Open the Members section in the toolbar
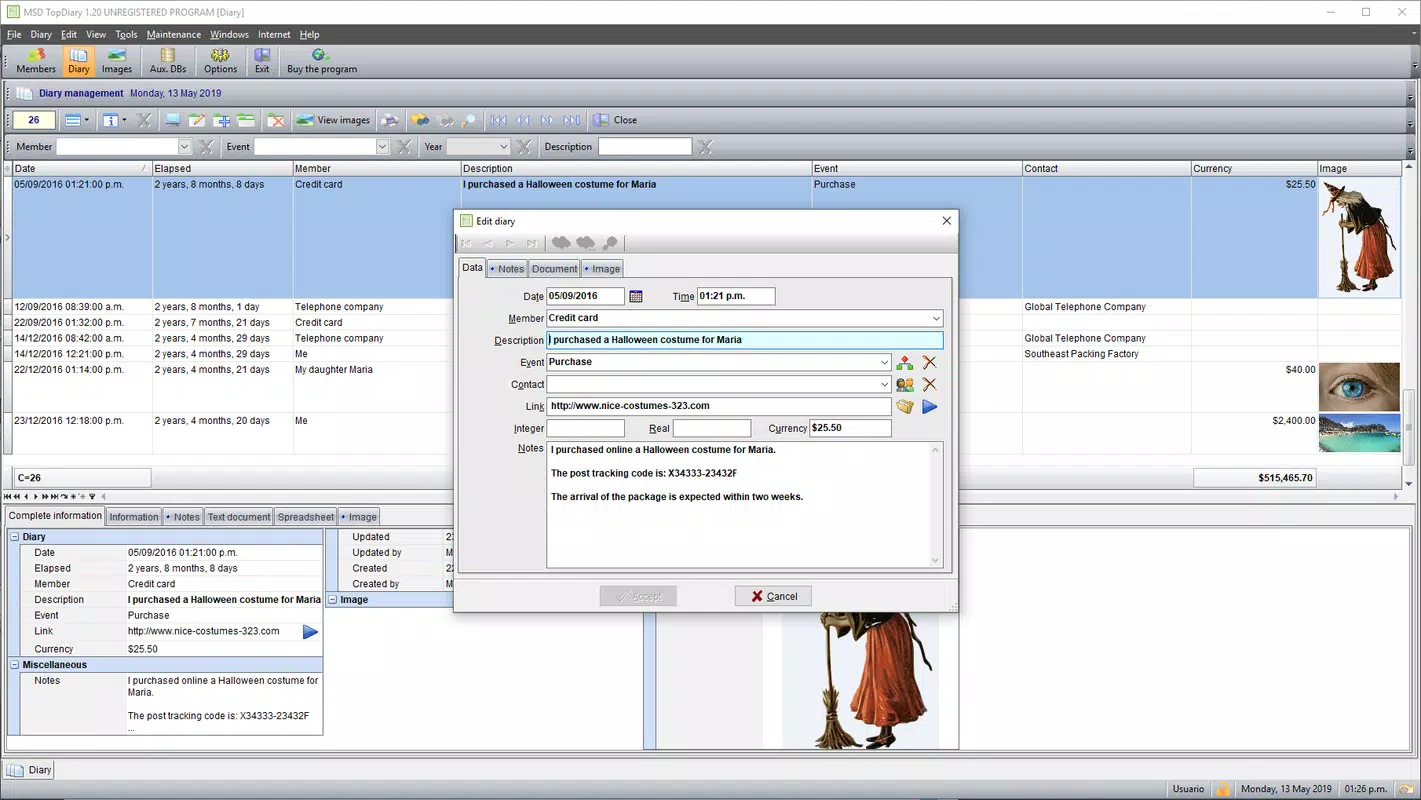 point(36,61)
